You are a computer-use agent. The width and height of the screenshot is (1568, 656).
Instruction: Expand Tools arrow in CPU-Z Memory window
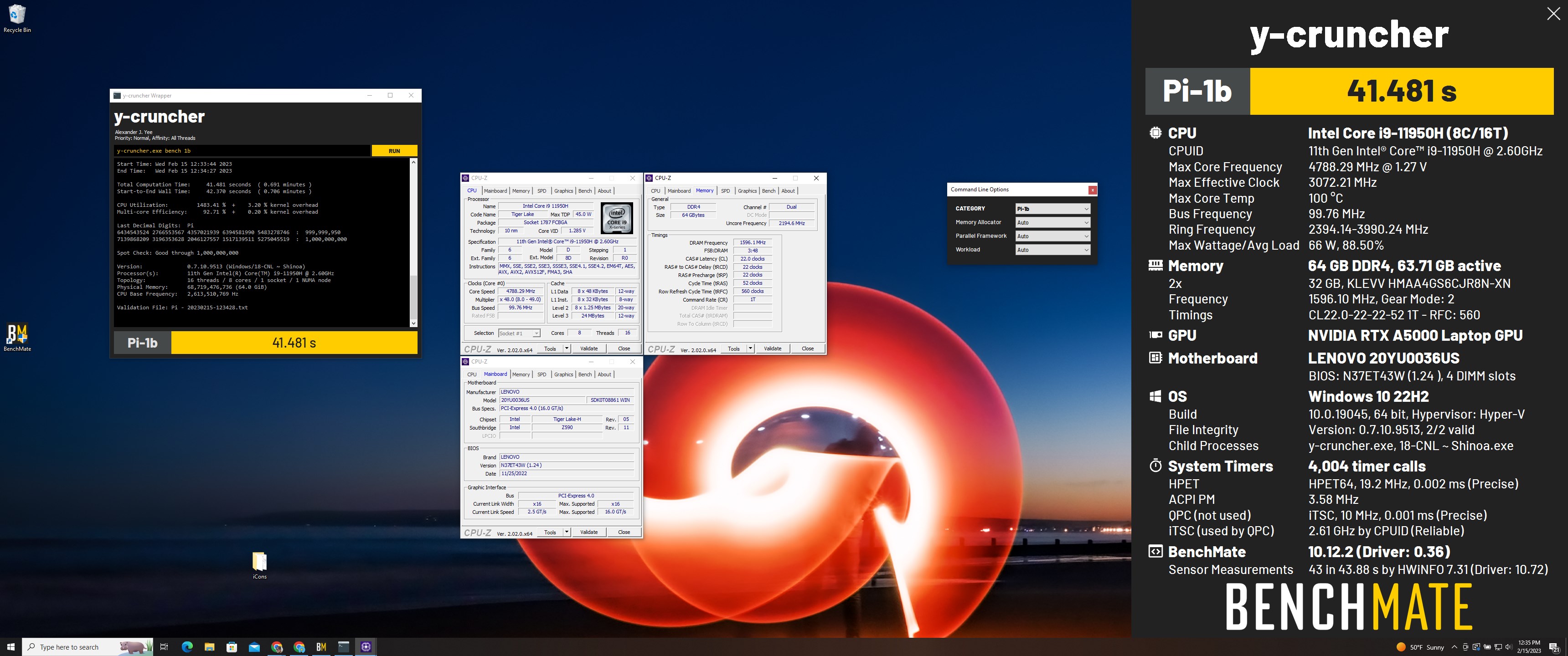point(751,348)
